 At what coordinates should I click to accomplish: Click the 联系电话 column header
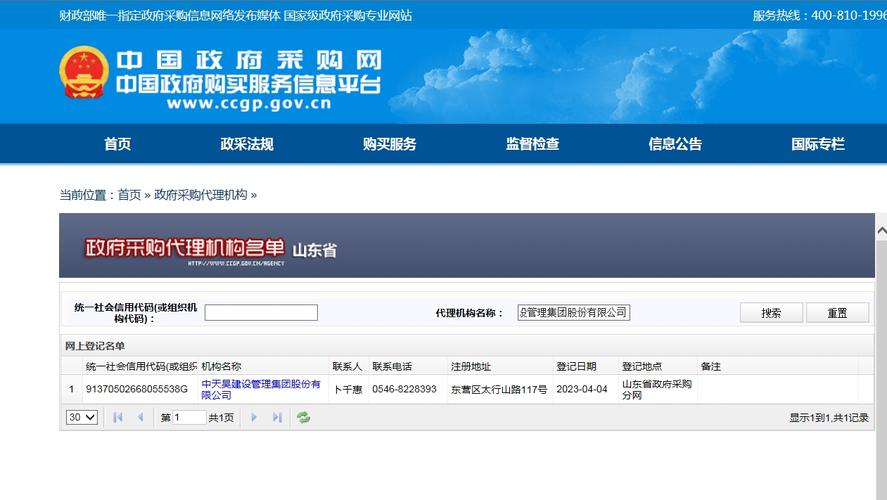click(392, 367)
